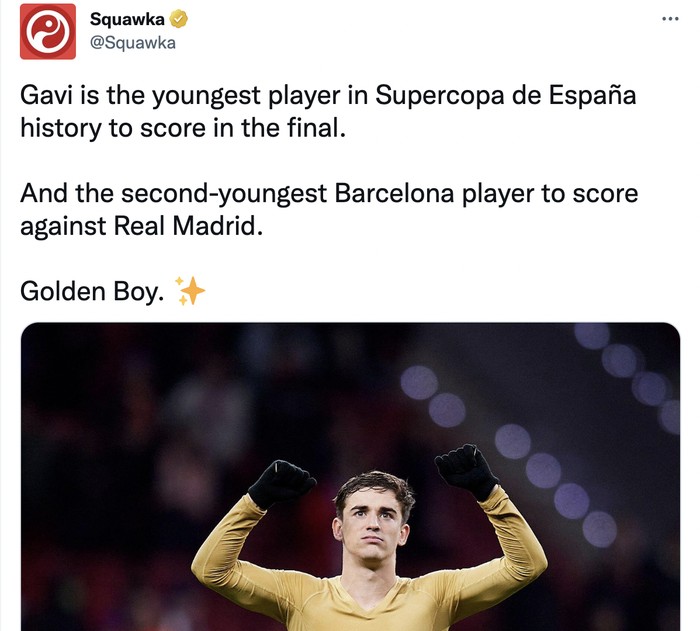Open the @Squawka handle link
The image size is (700, 631).
point(133,43)
